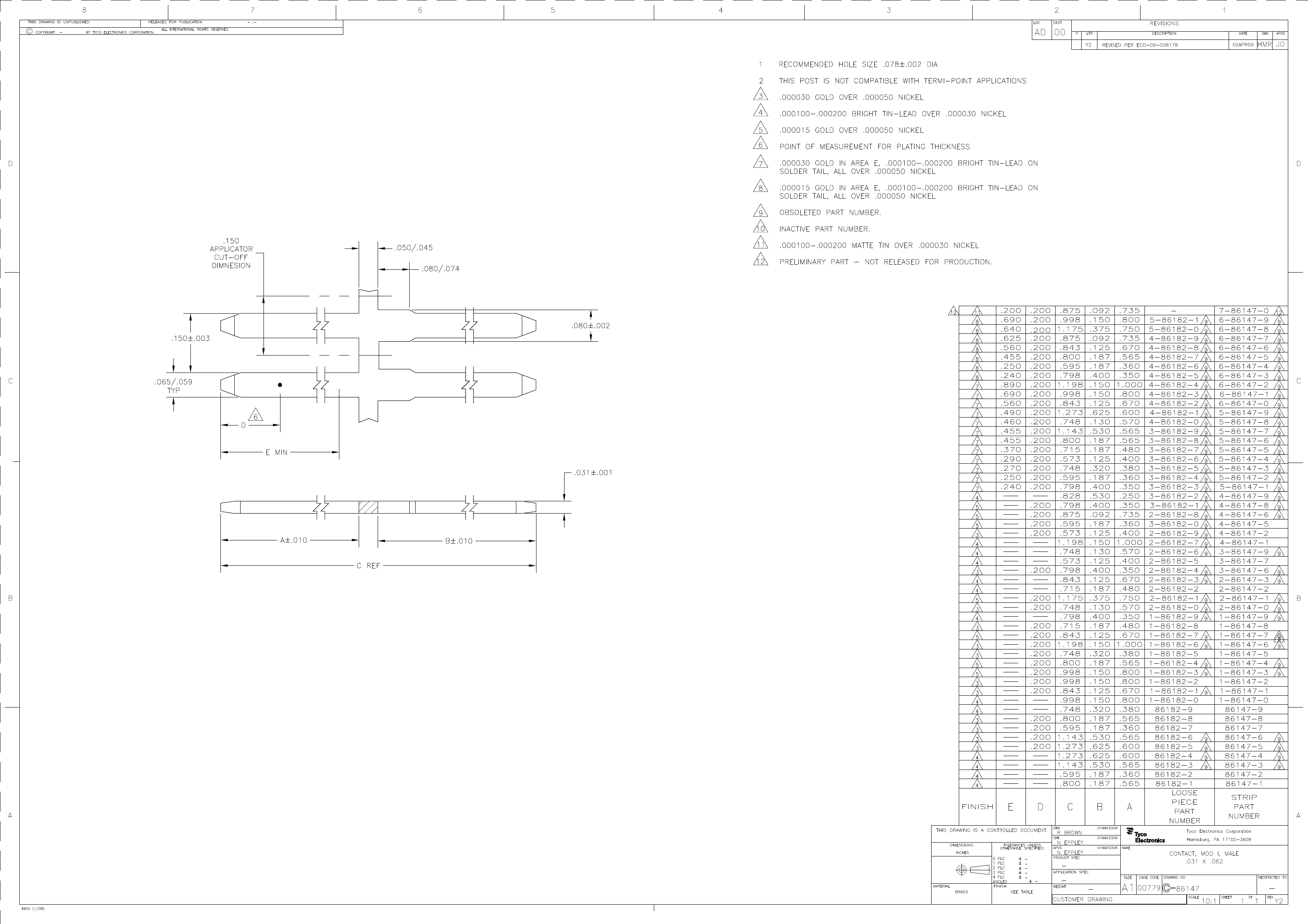
Task: Select the note about TERMI-POINT applications compatibility
Action: 902,81
